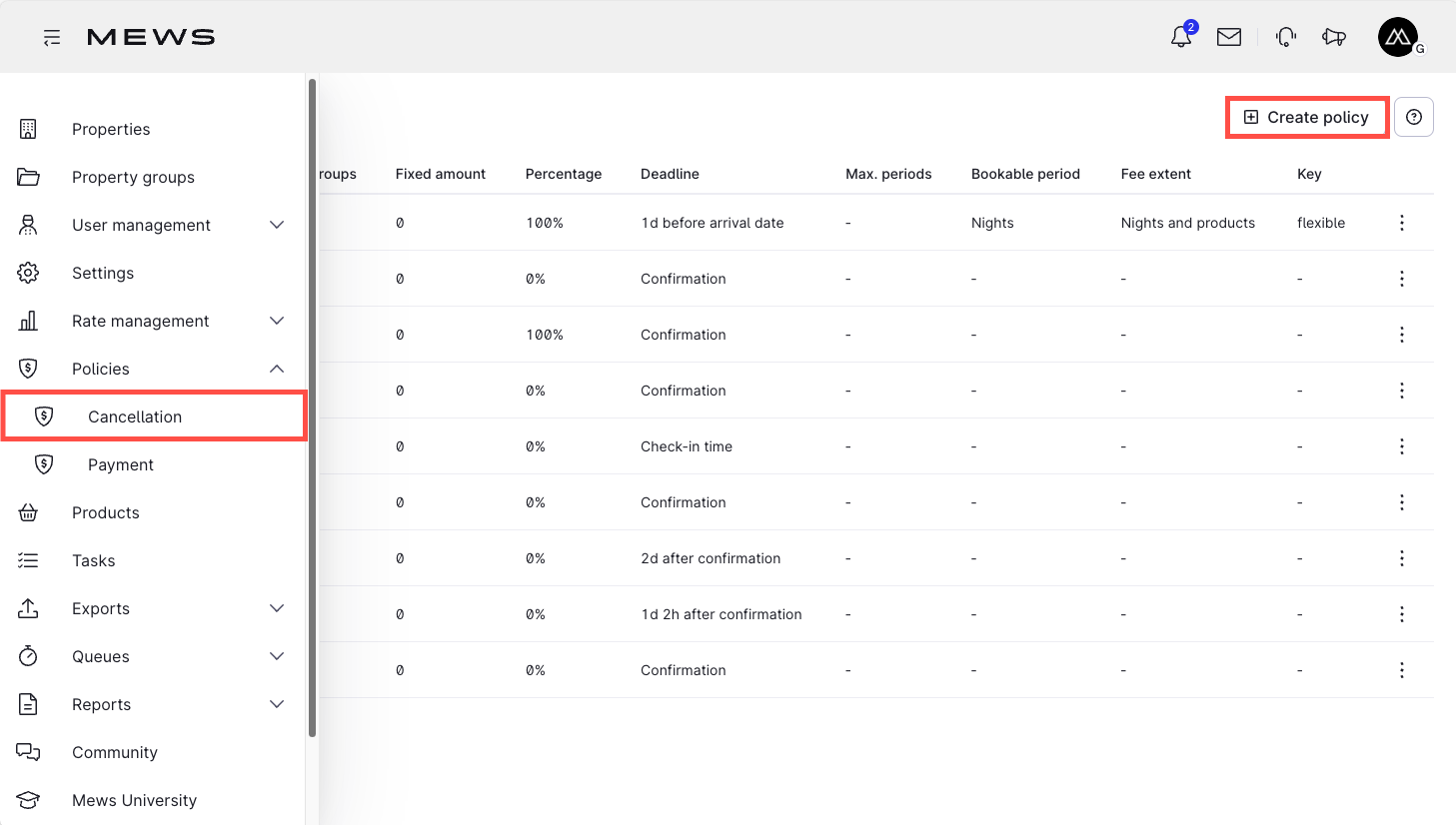The width and height of the screenshot is (1456, 825).
Task: Open the announcements megaphone icon
Action: (x=1334, y=37)
